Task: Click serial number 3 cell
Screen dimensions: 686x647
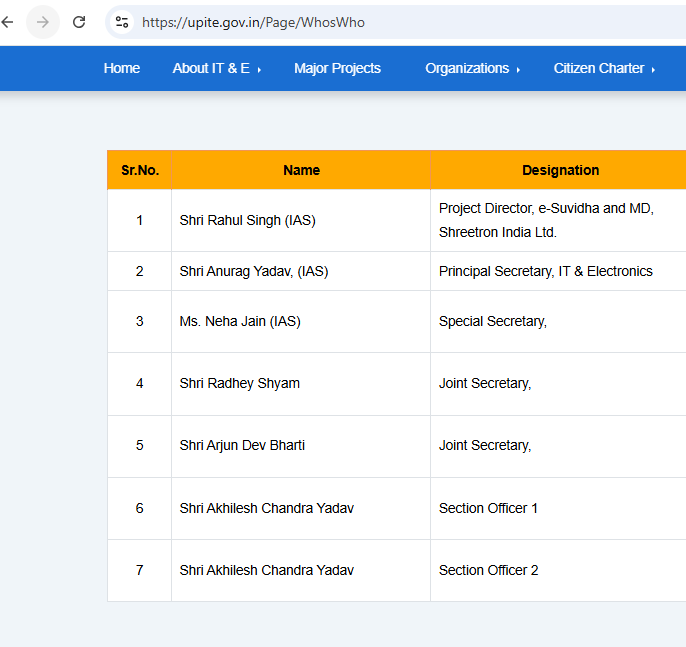Action: pos(140,322)
